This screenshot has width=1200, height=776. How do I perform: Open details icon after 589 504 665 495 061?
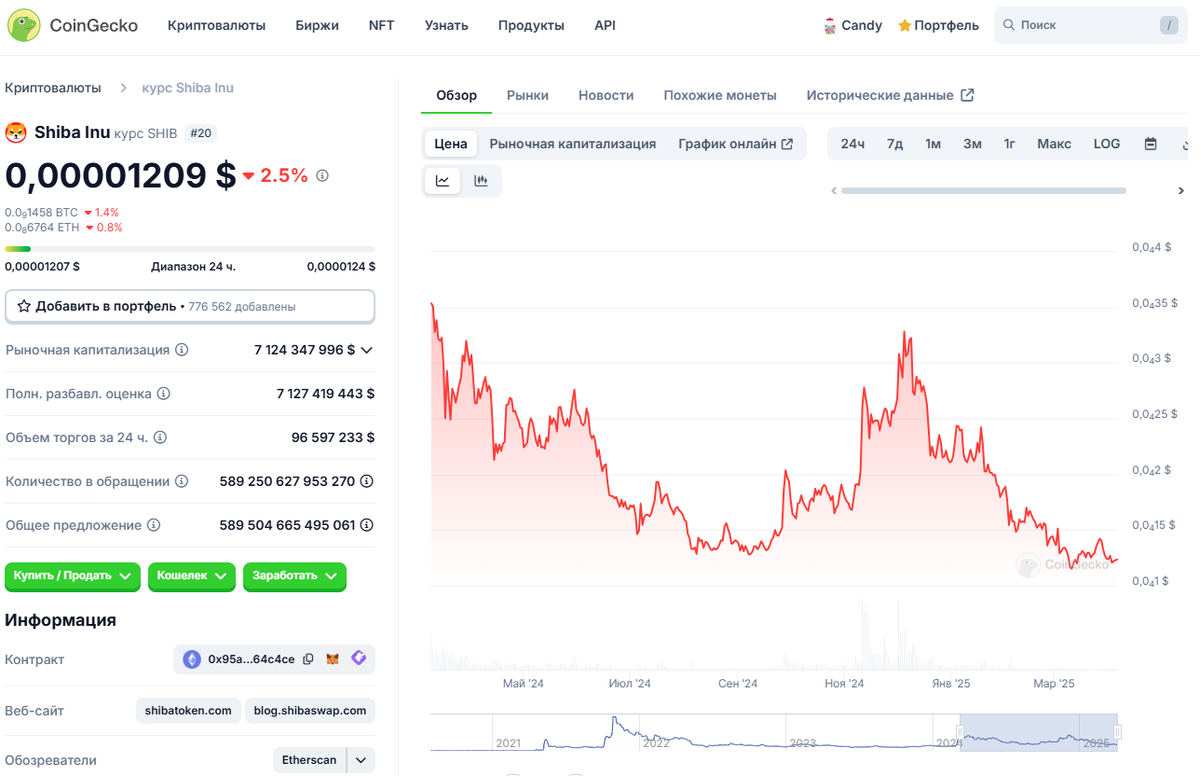(x=367, y=525)
